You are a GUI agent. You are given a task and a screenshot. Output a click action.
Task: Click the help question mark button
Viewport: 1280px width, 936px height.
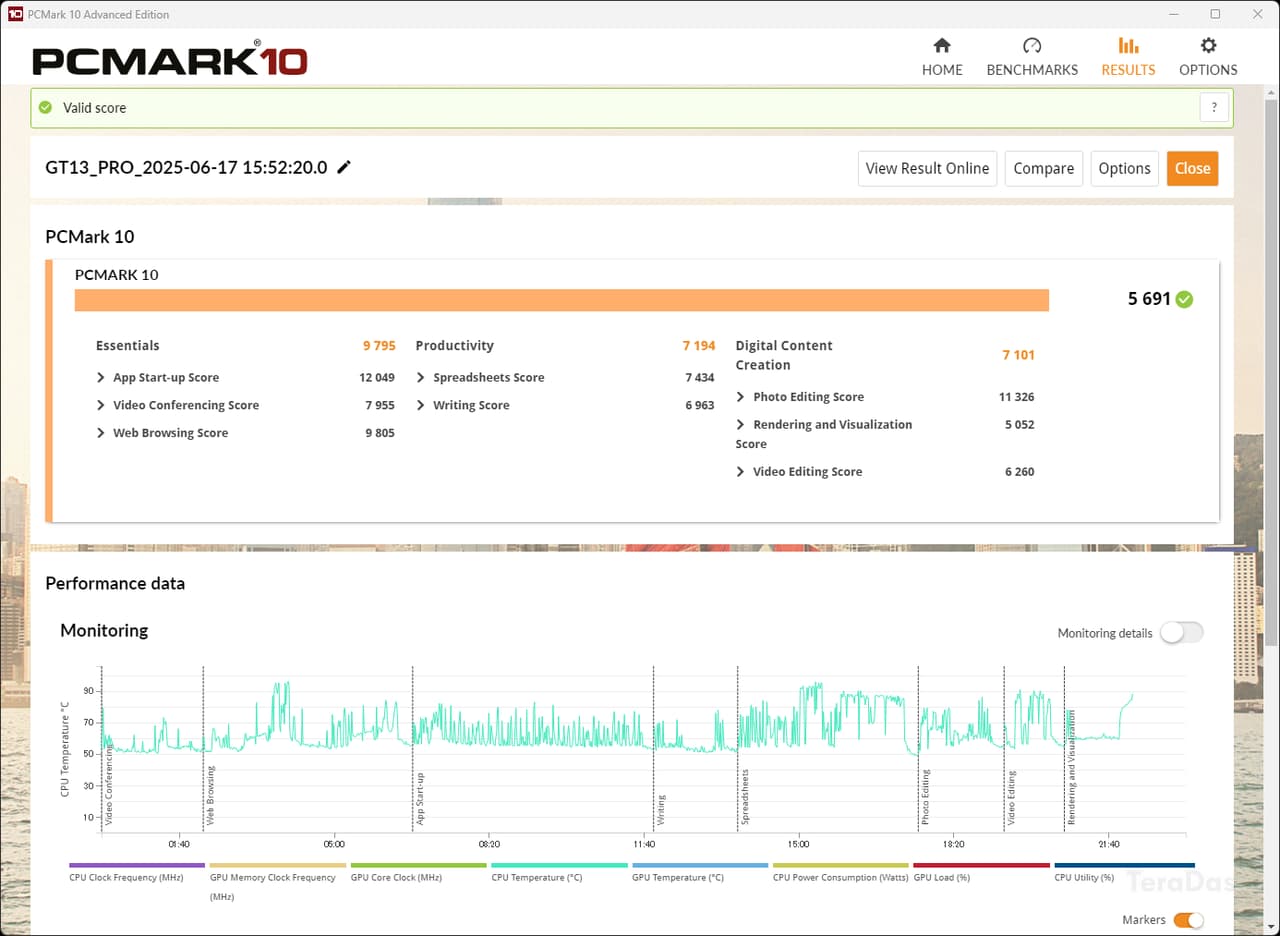point(1214,108)
